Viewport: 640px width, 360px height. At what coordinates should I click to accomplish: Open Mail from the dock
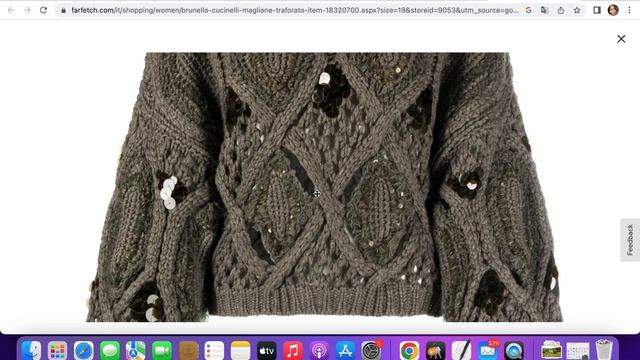click(x=488, y=350)
